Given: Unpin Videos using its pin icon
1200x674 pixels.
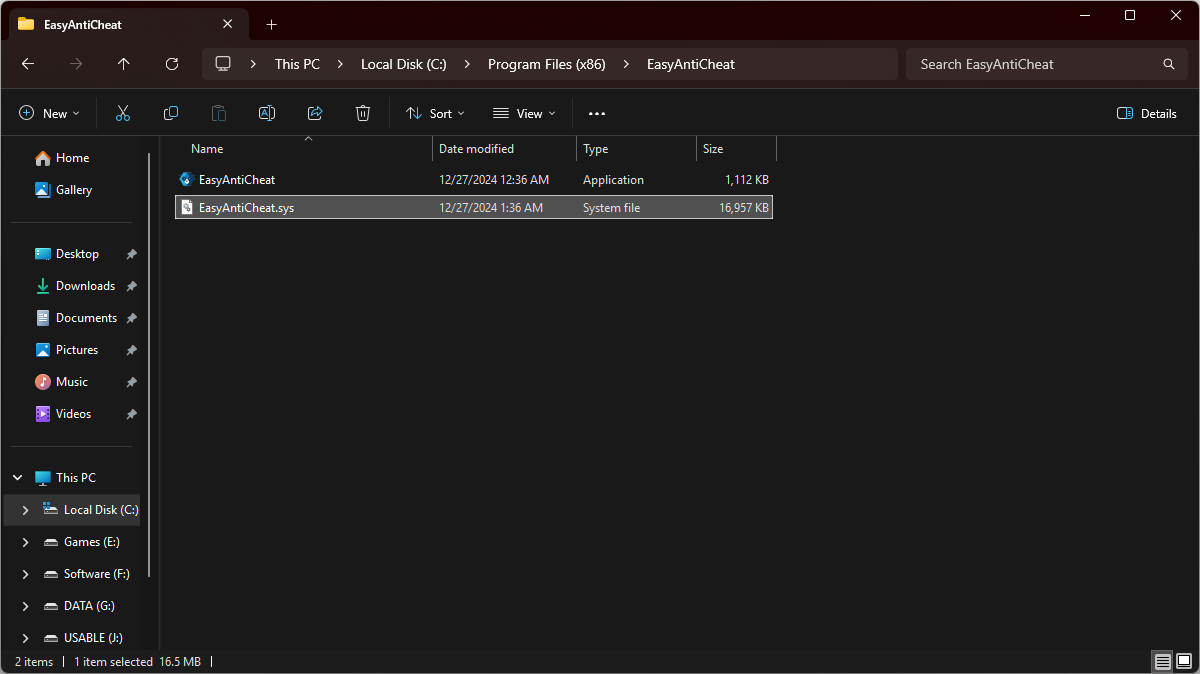Looking at the screenshot, I should (131, 414).
